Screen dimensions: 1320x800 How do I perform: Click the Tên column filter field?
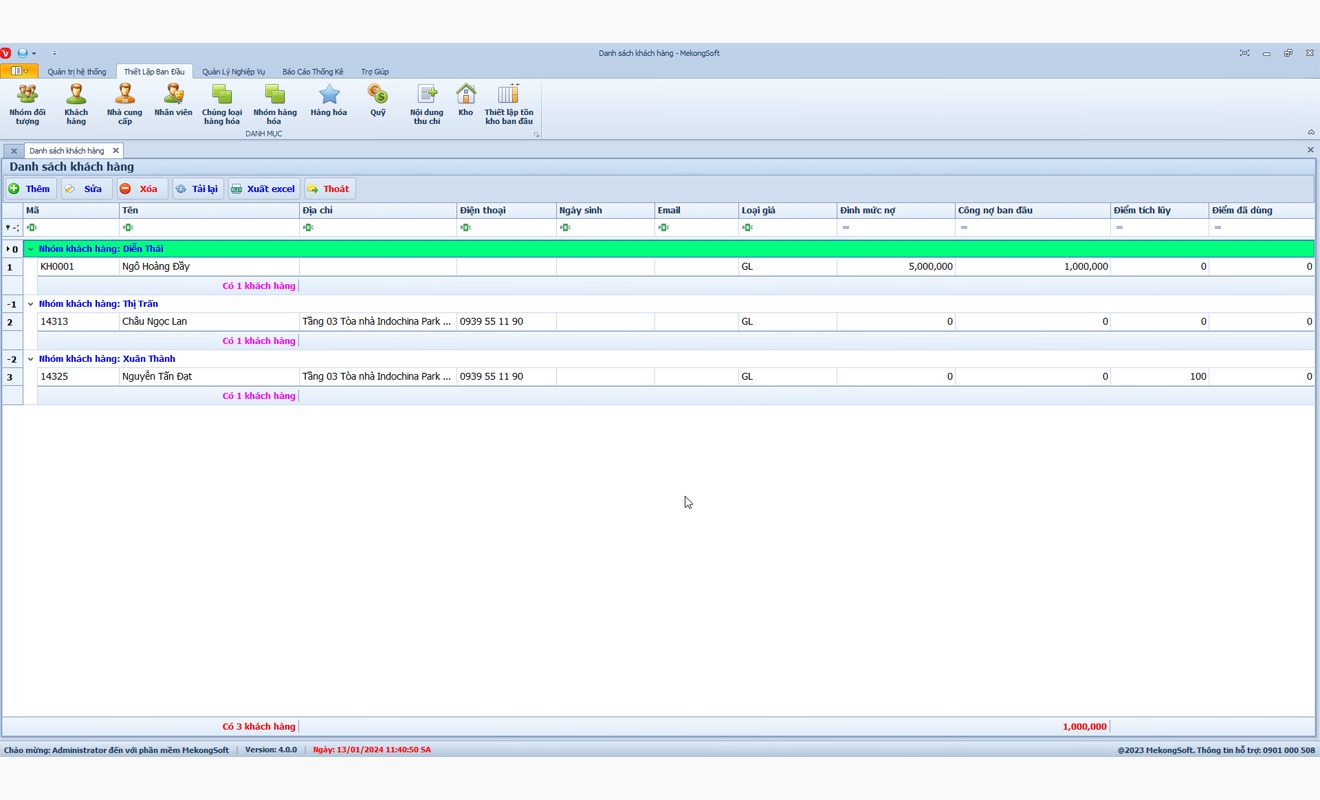pos(210,228)
